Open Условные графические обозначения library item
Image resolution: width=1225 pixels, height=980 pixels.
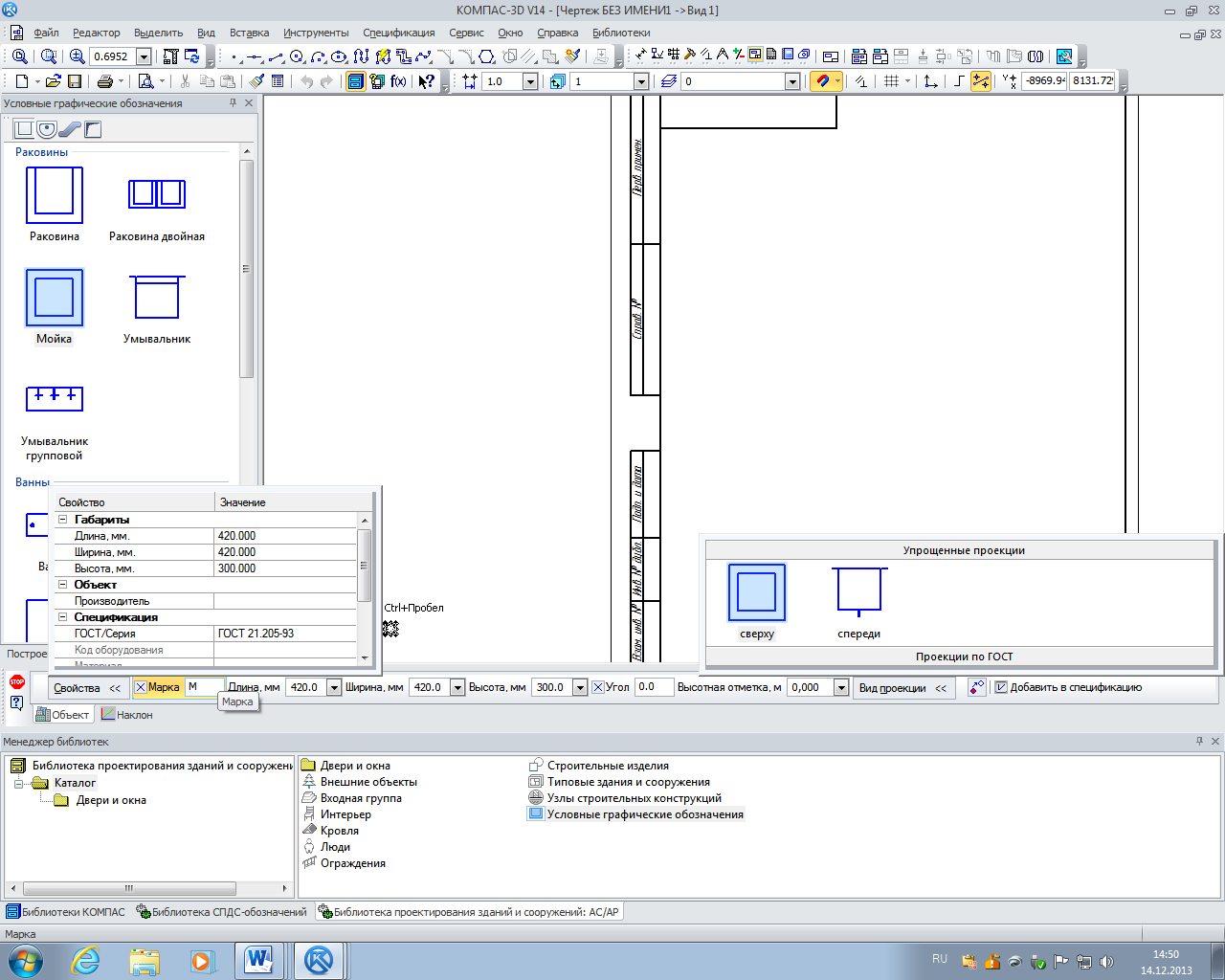point(636,814)
